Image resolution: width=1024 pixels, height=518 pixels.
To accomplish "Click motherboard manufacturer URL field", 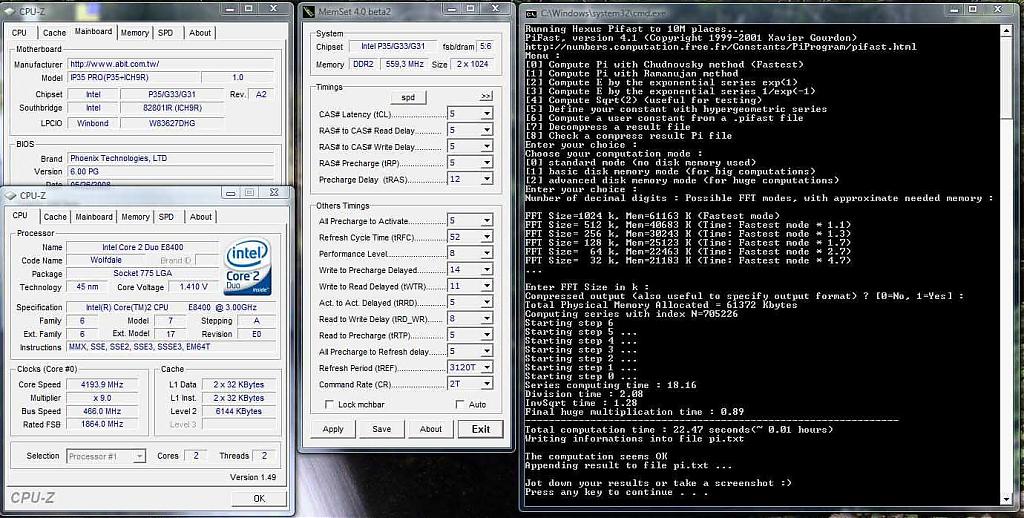I will click(170, 64).
